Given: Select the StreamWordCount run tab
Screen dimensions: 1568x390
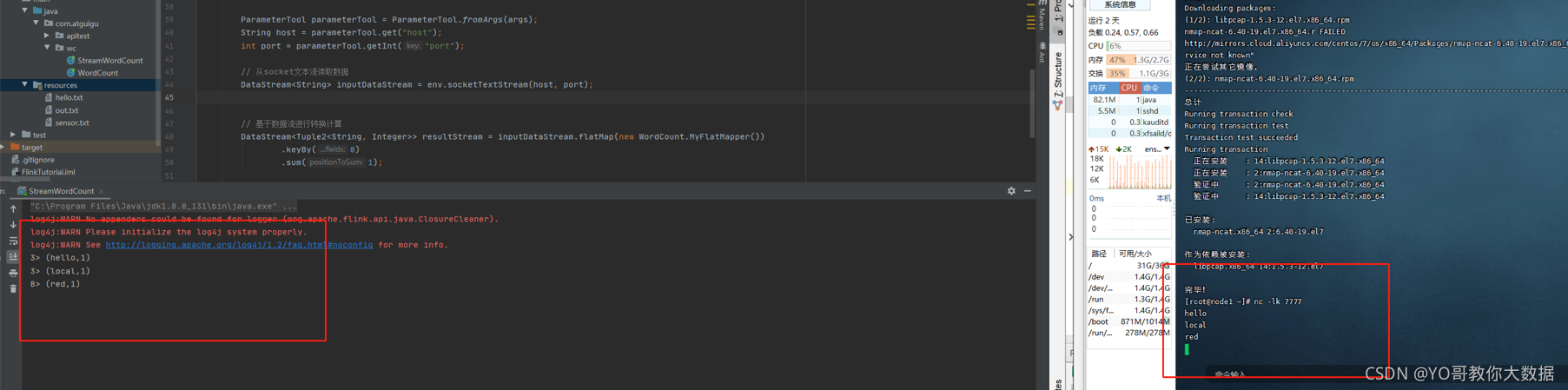Looking at the screenshot, I should coord(61,191).
